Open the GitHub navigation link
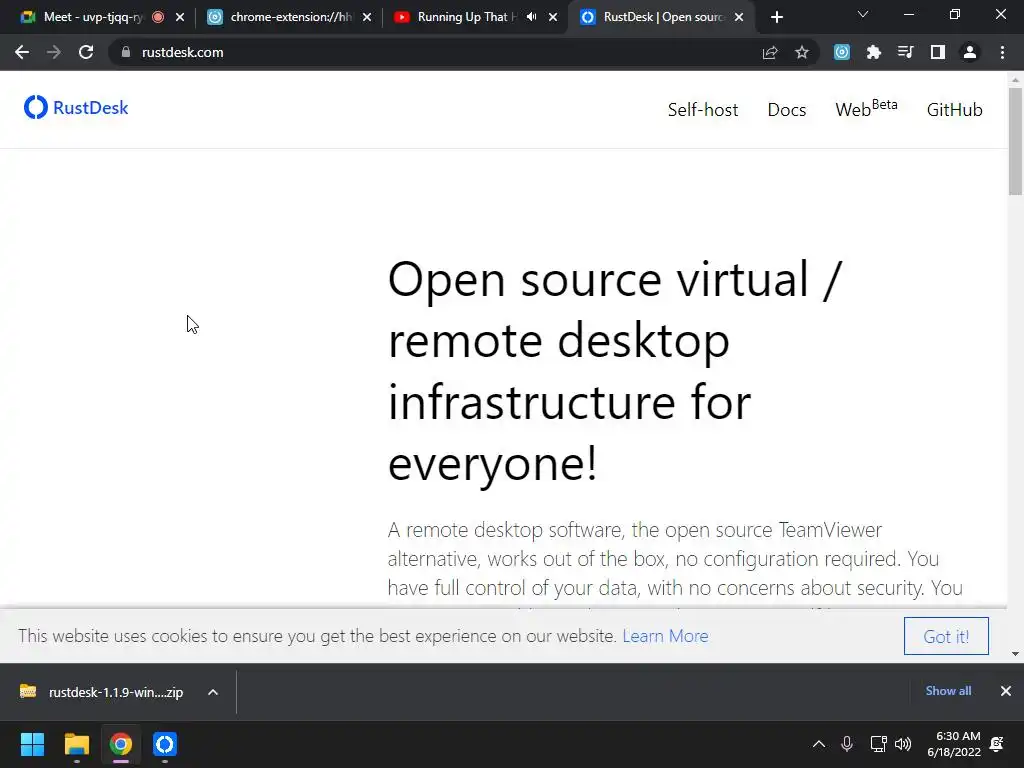 pyautogui.click(x=955, y=110)
